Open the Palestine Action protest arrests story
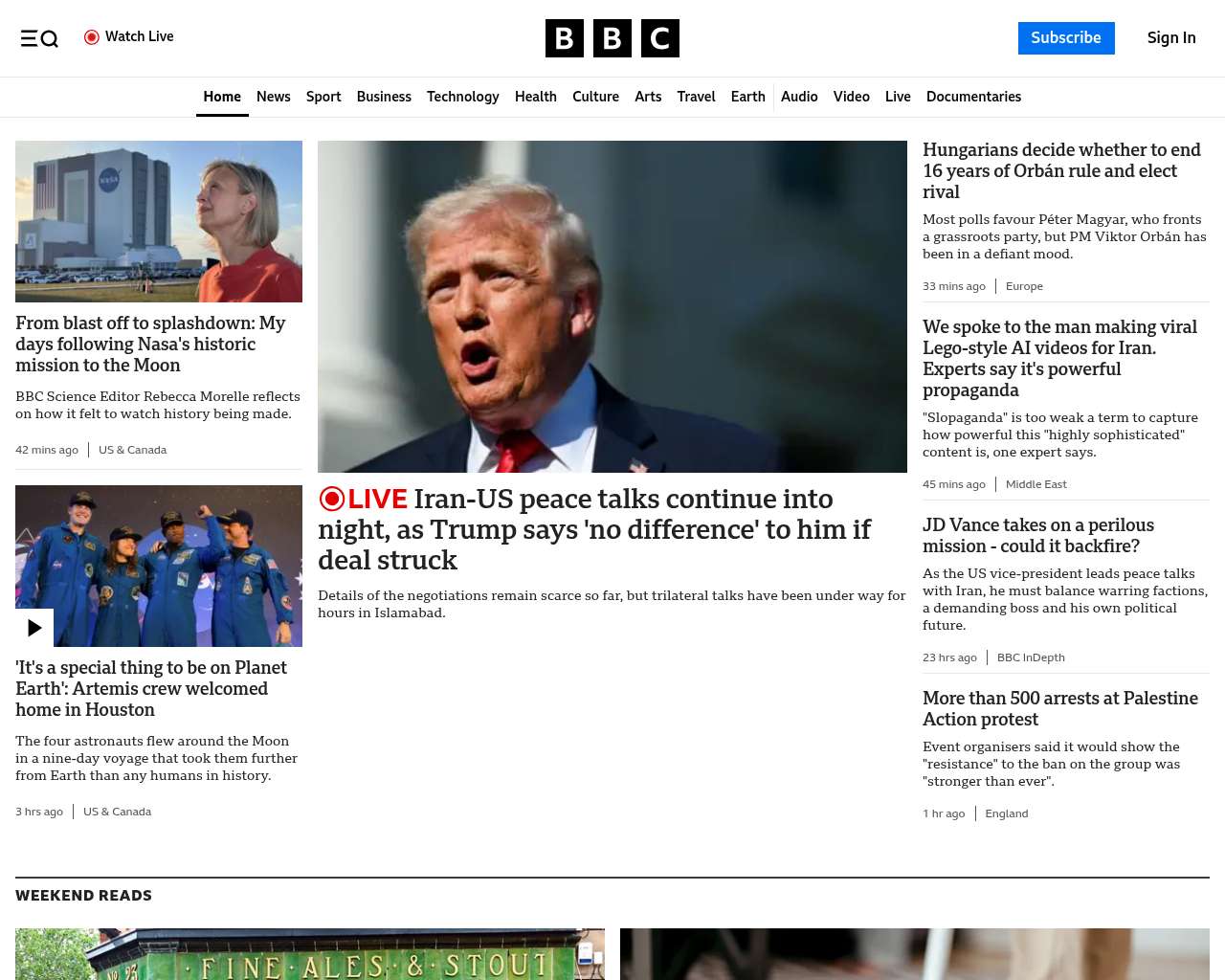The height and width of the screenshot is (980, 1225). [1059, 708]
